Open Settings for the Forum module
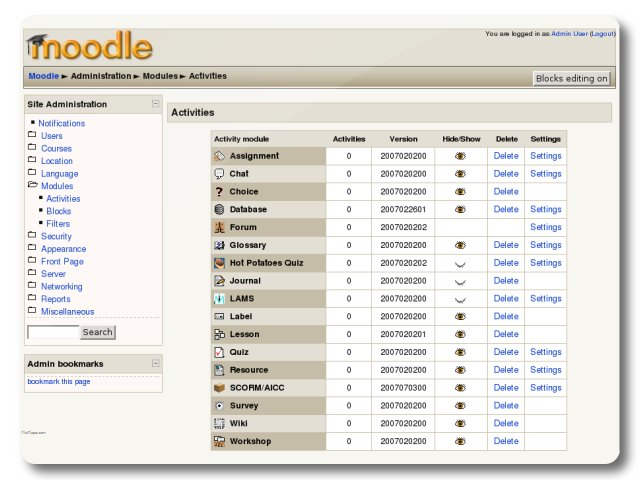The height and width of the screenshot is (480, 640). (x=546, y=227)
